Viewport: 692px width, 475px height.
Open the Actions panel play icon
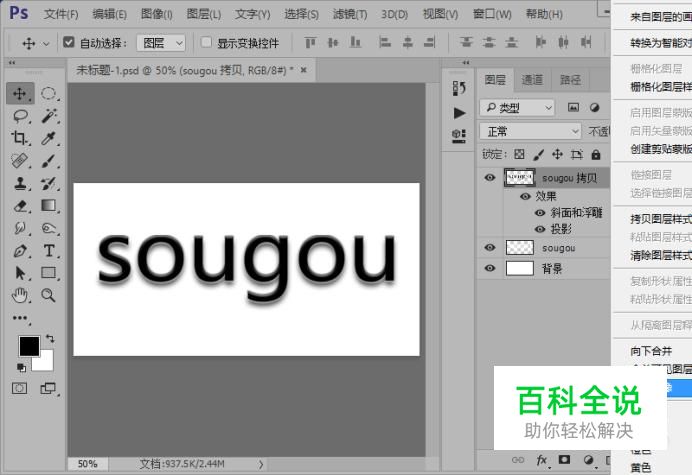[459, 113]
